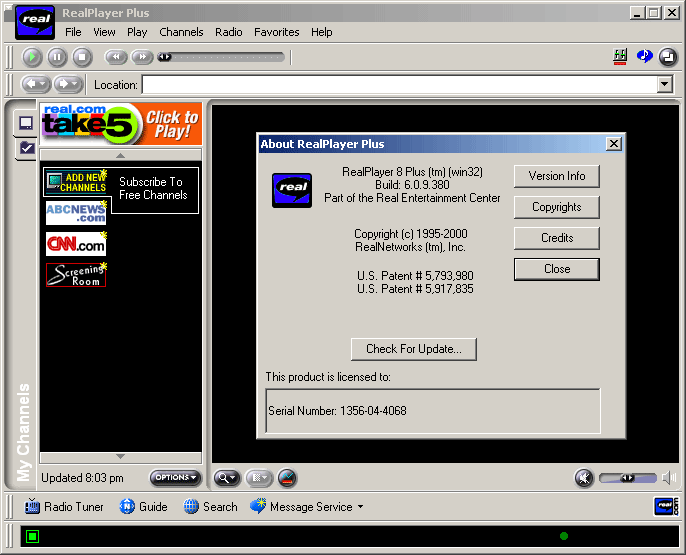The width and height of the screenshot is (686, 555).
Task: Open the View menu
Action: pos(104,32)
